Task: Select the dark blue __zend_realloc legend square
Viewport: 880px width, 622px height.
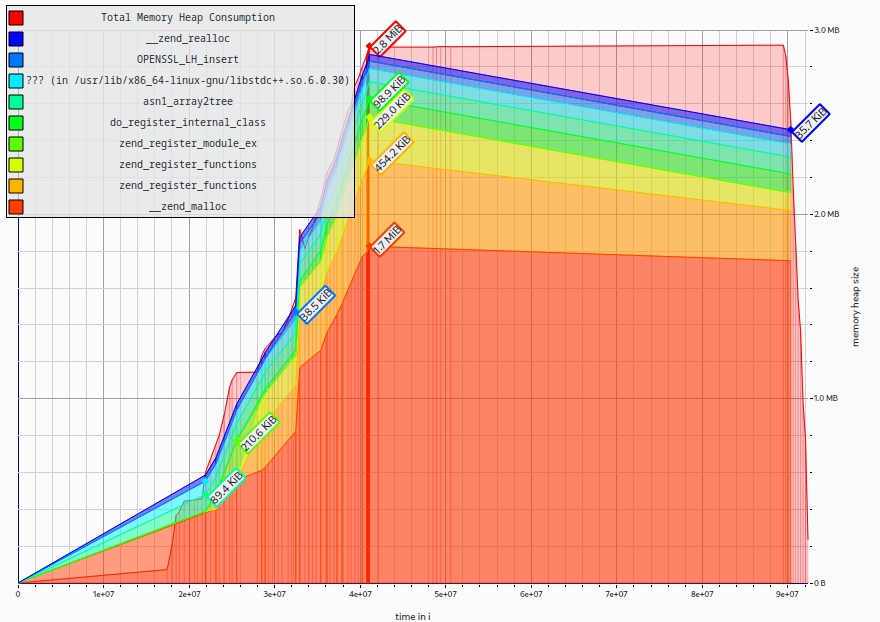Action: point(17,38)
